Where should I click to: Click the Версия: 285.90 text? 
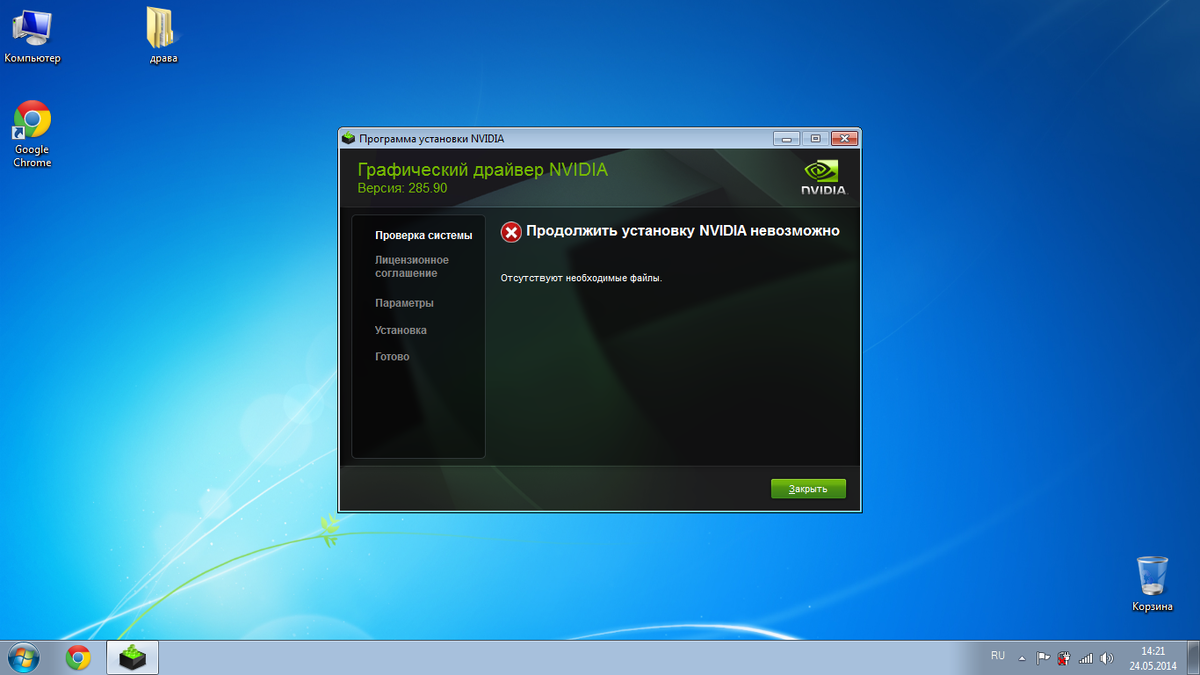pos(402,188)
